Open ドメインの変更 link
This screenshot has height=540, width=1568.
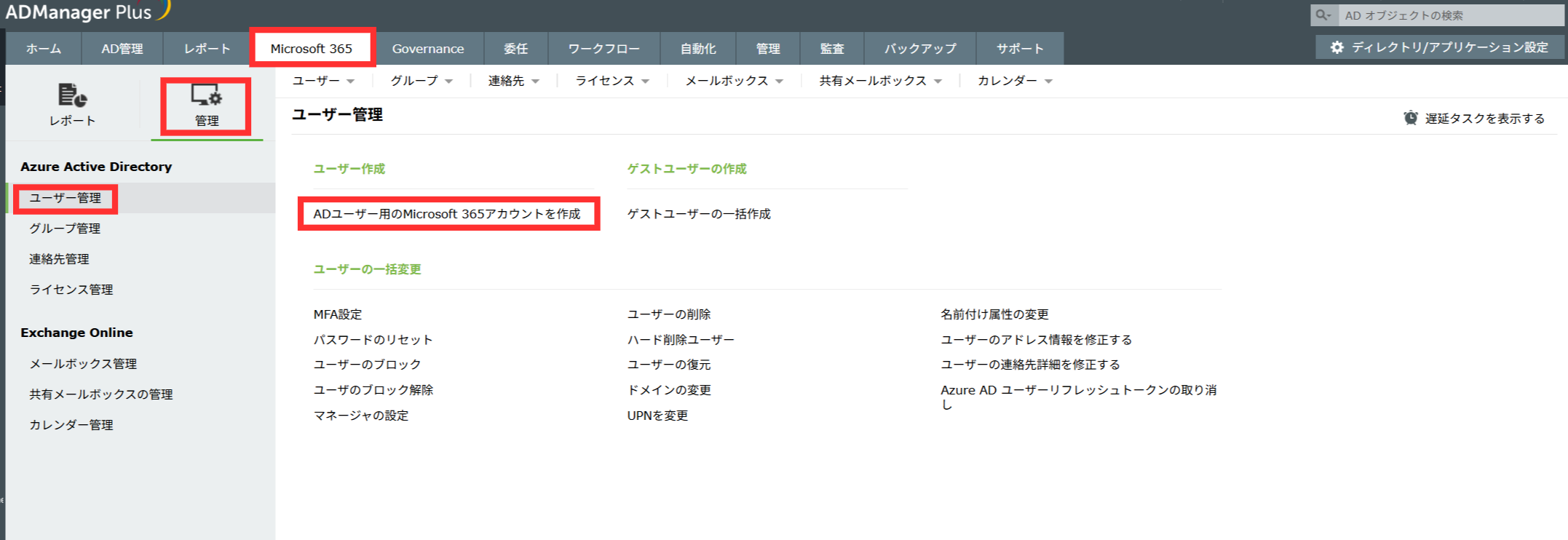click(669, 390)
